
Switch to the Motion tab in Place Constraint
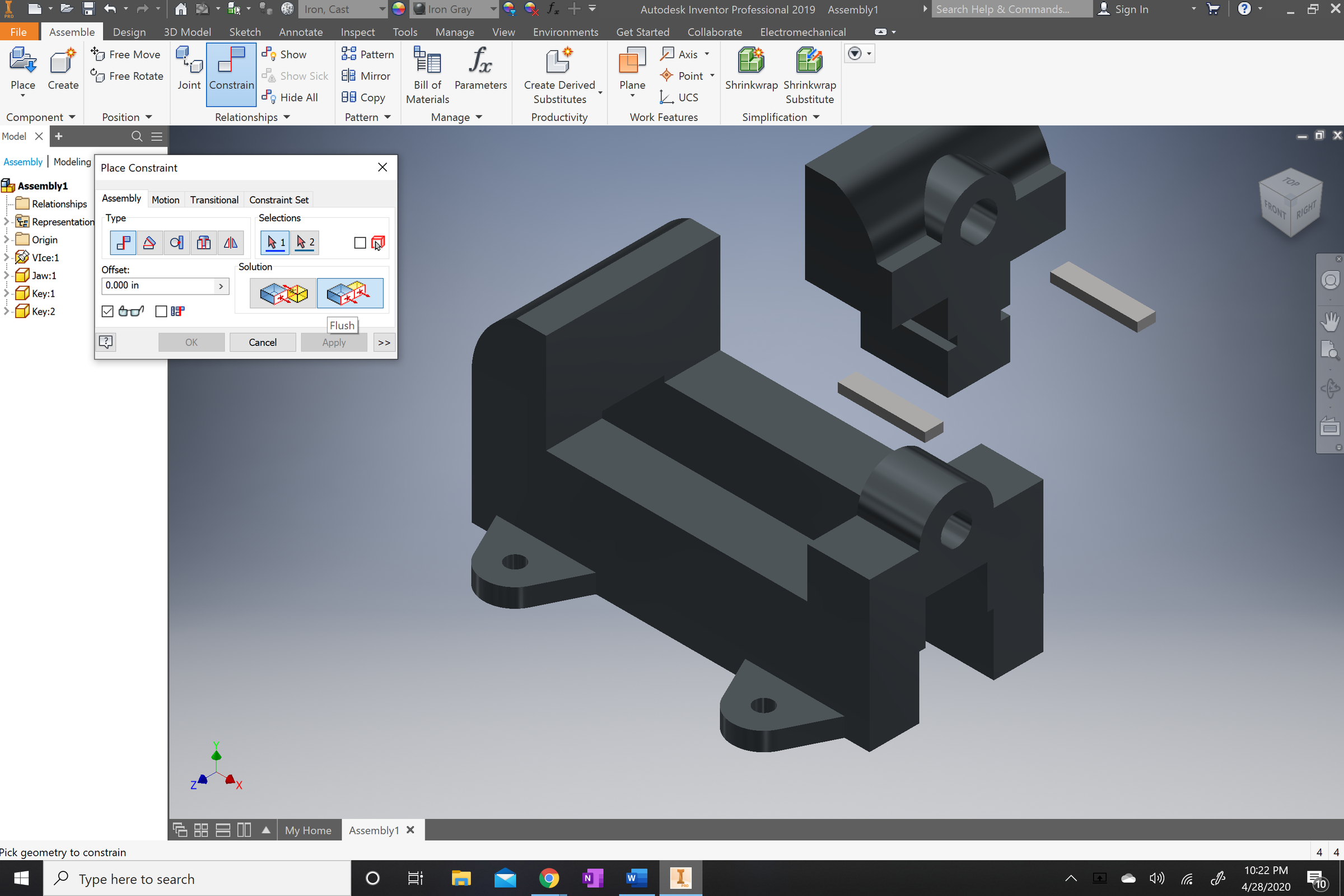[x=166, y=199]
